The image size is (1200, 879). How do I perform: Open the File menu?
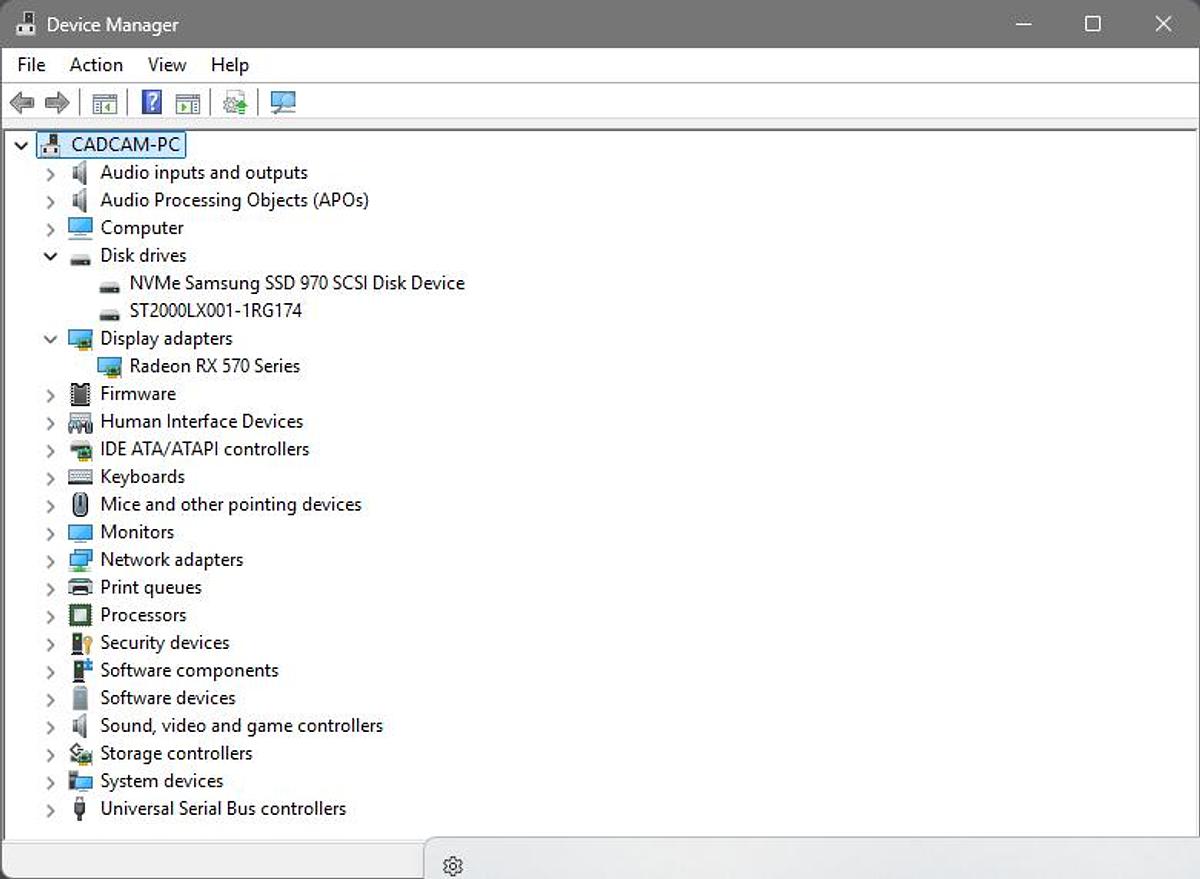pyautogui.click(x=31, y=65)
